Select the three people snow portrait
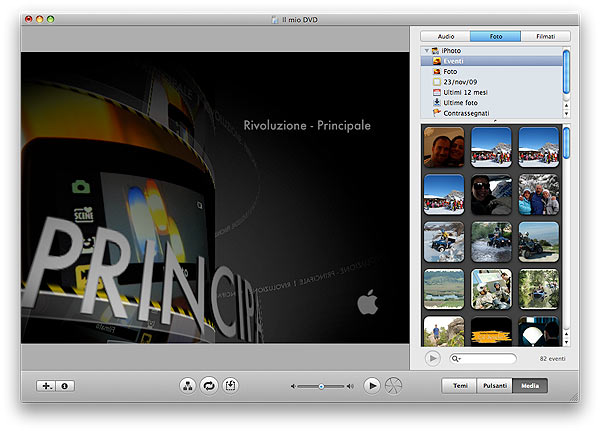 539,194
